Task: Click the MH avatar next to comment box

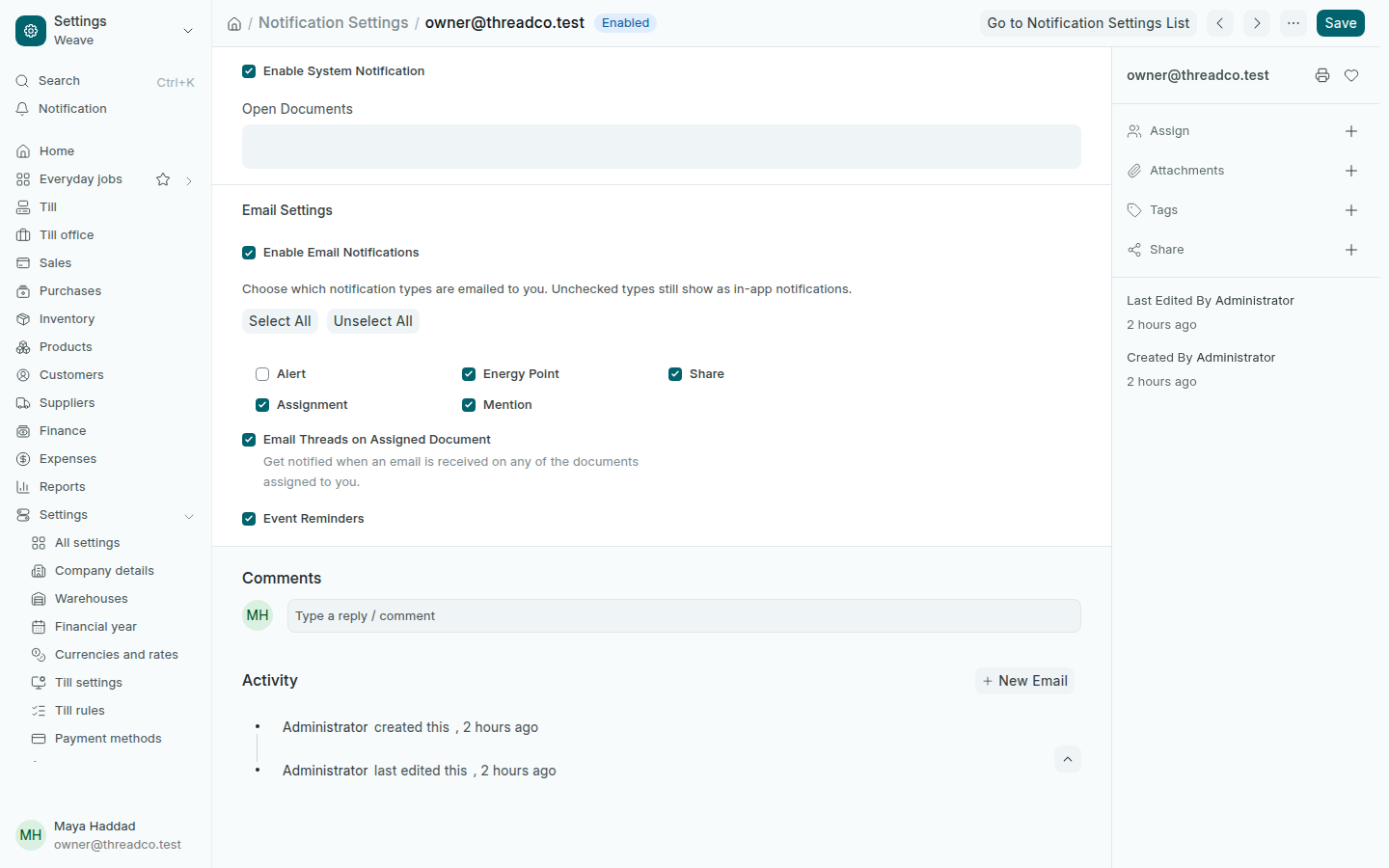Action: point(258,615)
